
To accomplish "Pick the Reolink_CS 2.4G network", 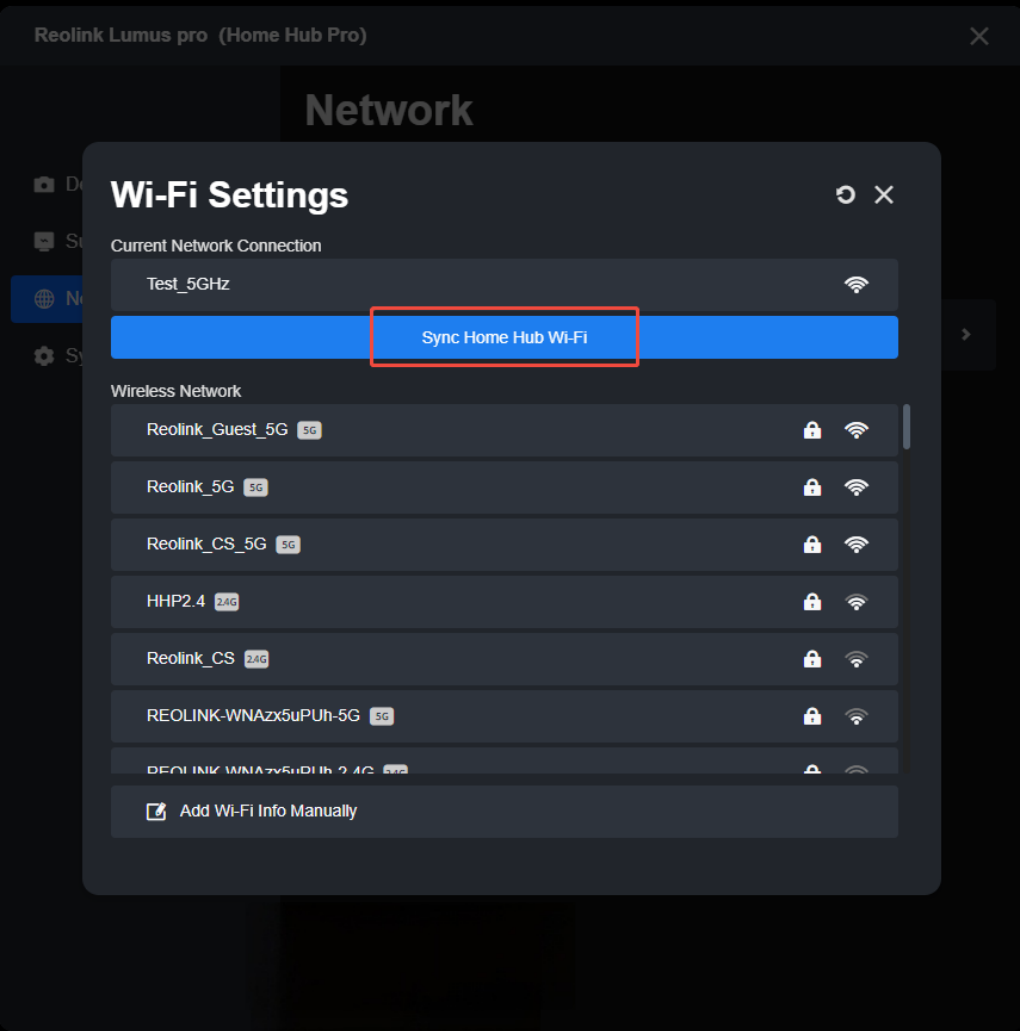I will [x=504, y=659].
